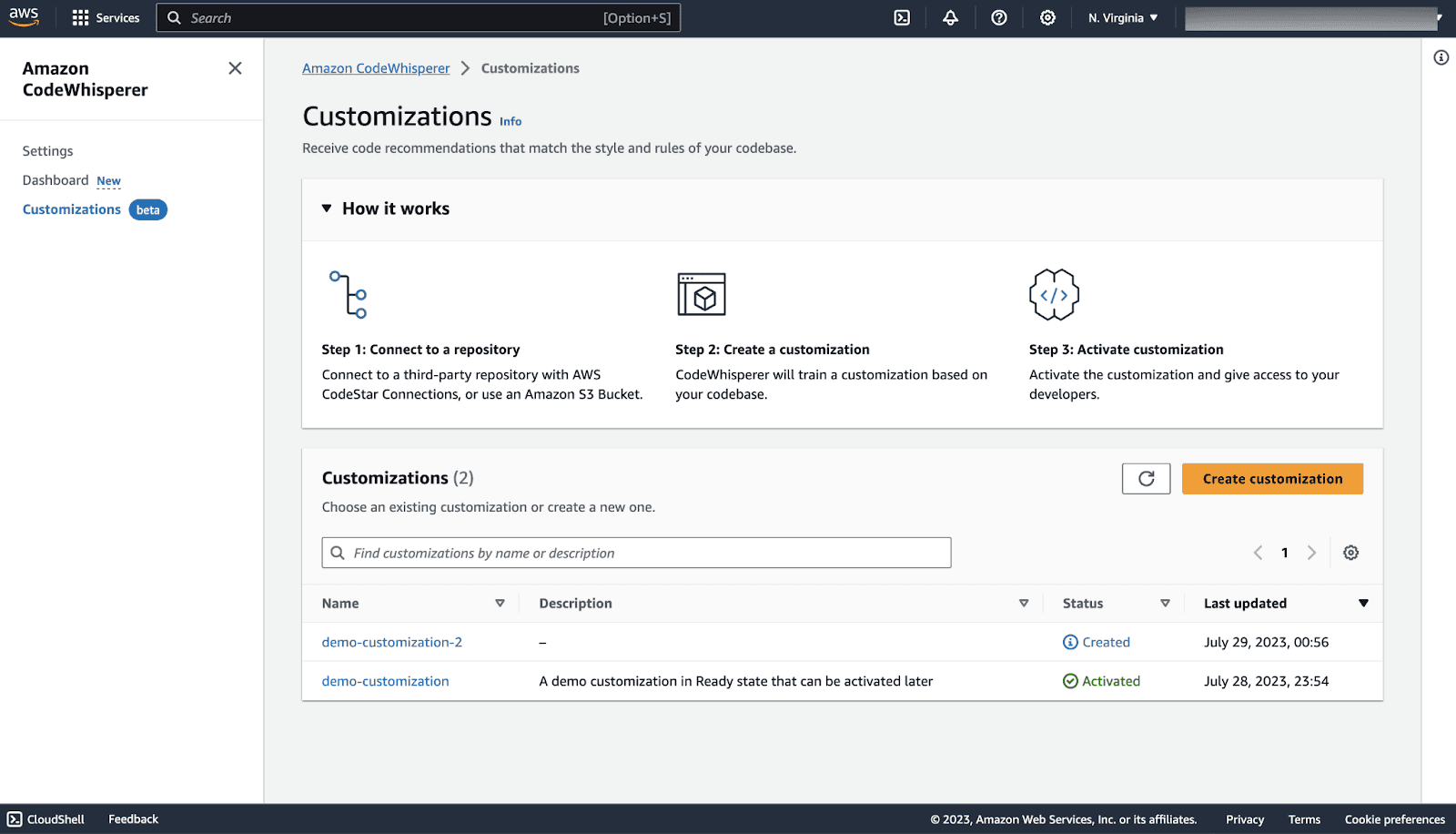Click the help question mark icon

click(999, 18)
